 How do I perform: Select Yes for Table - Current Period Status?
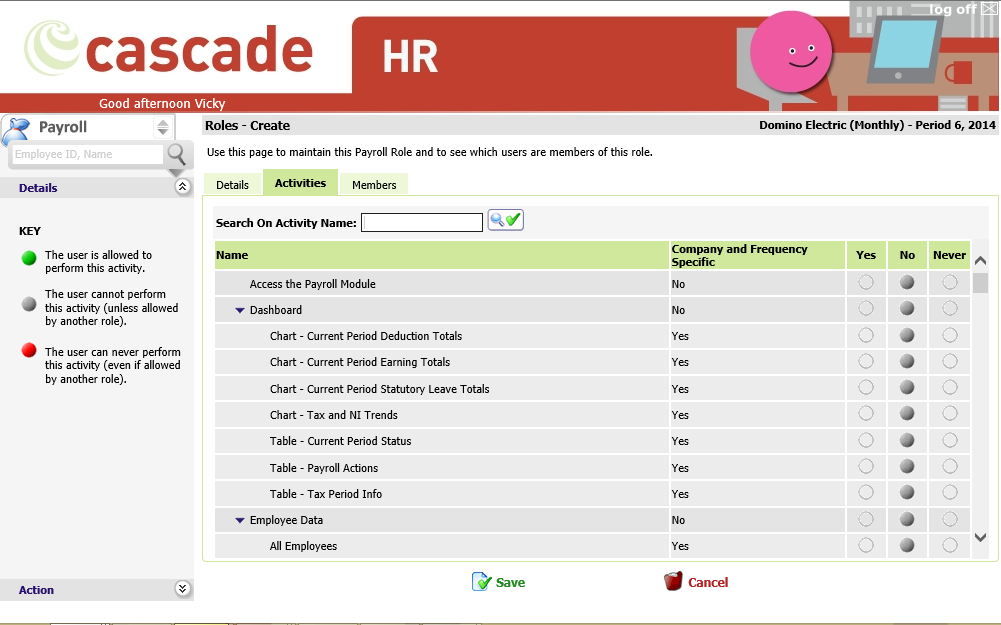(866, 441)
